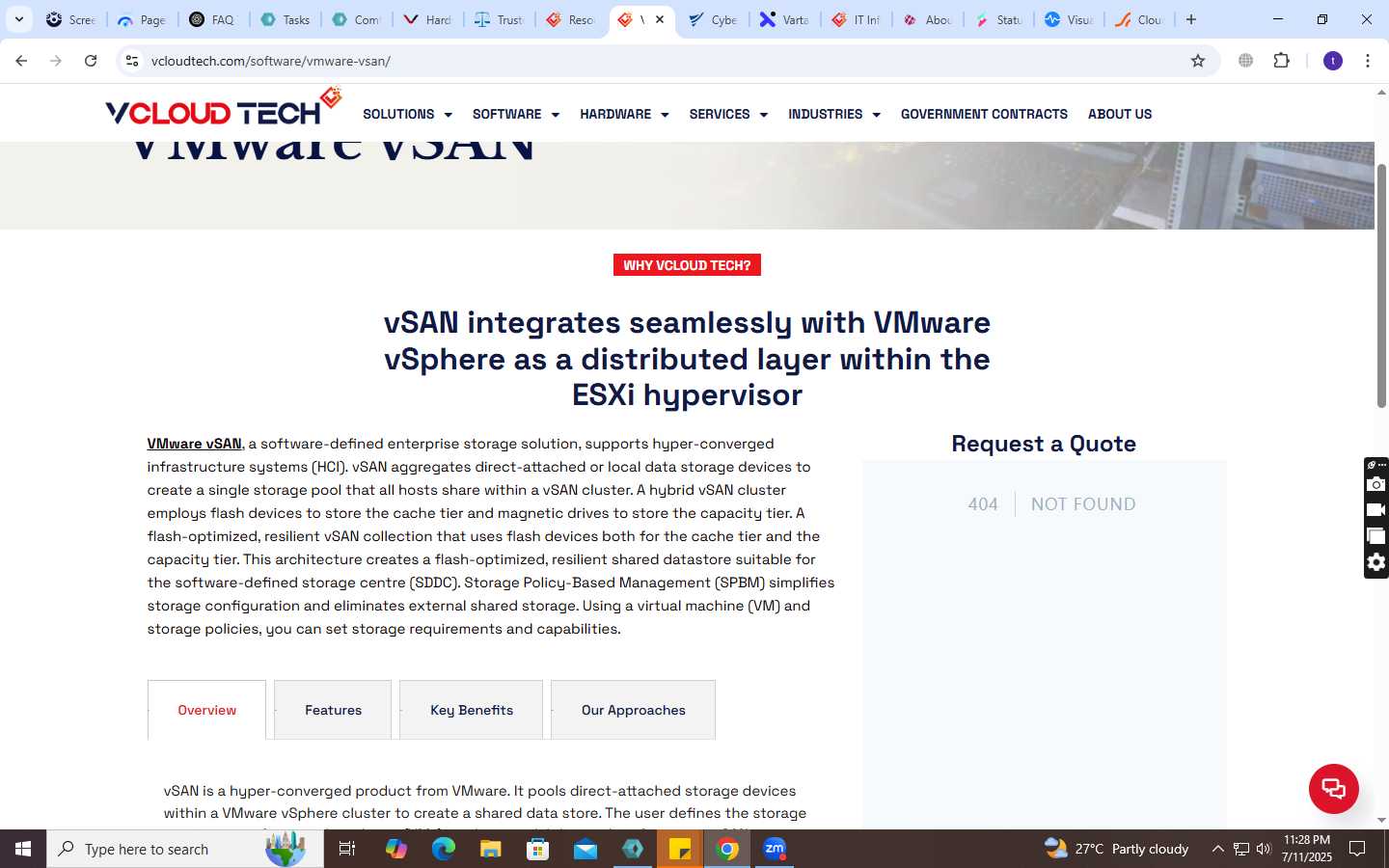Open the side toolbar settings gear
Viewport: 1389px width, 868px height.
tap(1376, 562)
